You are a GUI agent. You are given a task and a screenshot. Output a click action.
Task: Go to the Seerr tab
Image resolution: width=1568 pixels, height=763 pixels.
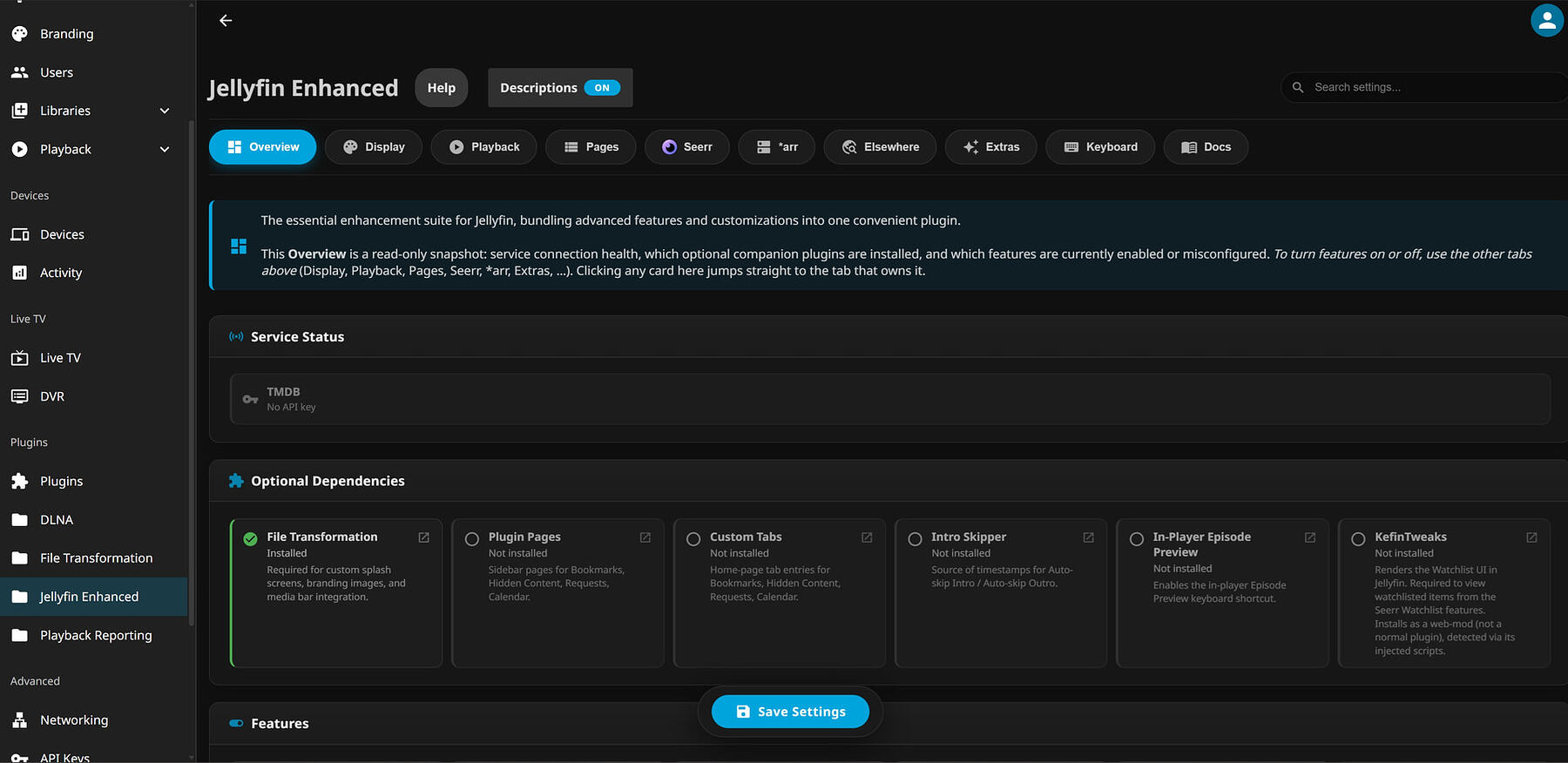point(687,147)
